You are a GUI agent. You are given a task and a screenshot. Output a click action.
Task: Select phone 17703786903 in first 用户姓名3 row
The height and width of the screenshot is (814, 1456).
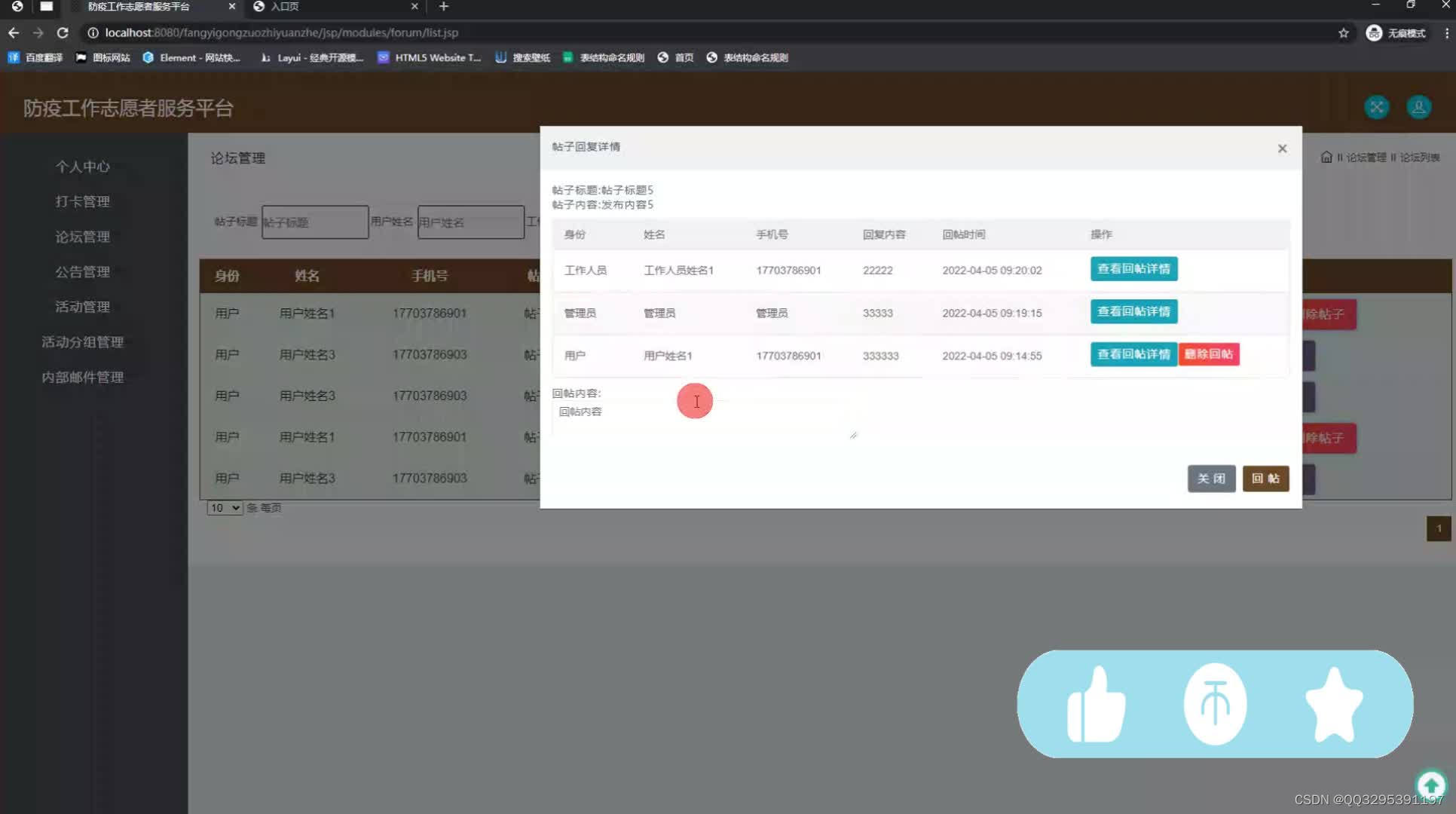[x=430, y=354]
